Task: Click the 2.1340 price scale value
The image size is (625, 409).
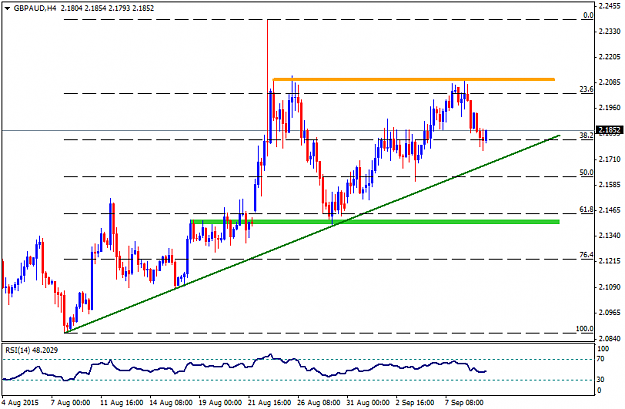Action: (610, 236)
